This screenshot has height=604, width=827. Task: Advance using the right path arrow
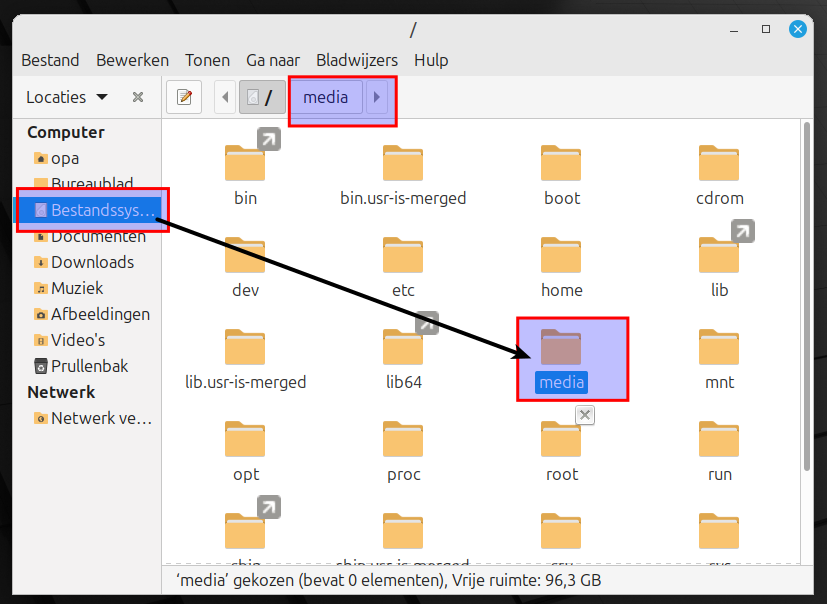(x=377, y=97)
